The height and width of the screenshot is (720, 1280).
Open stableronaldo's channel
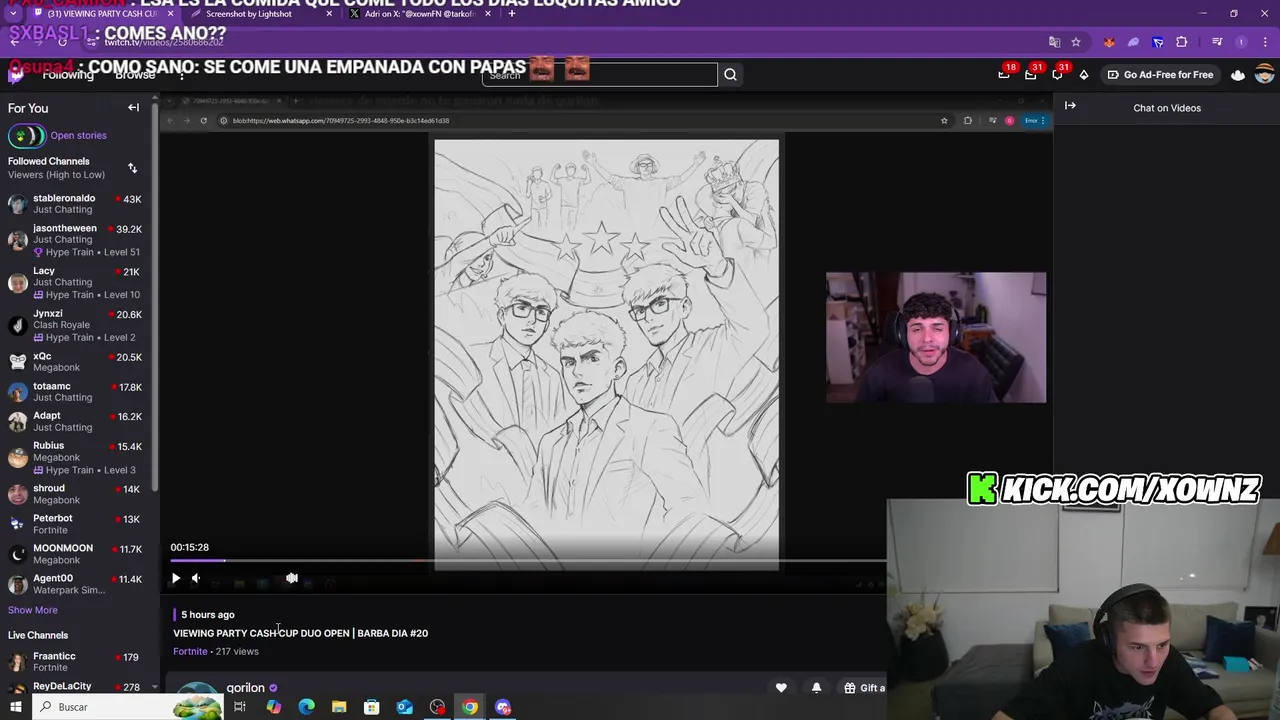(75, 204)
